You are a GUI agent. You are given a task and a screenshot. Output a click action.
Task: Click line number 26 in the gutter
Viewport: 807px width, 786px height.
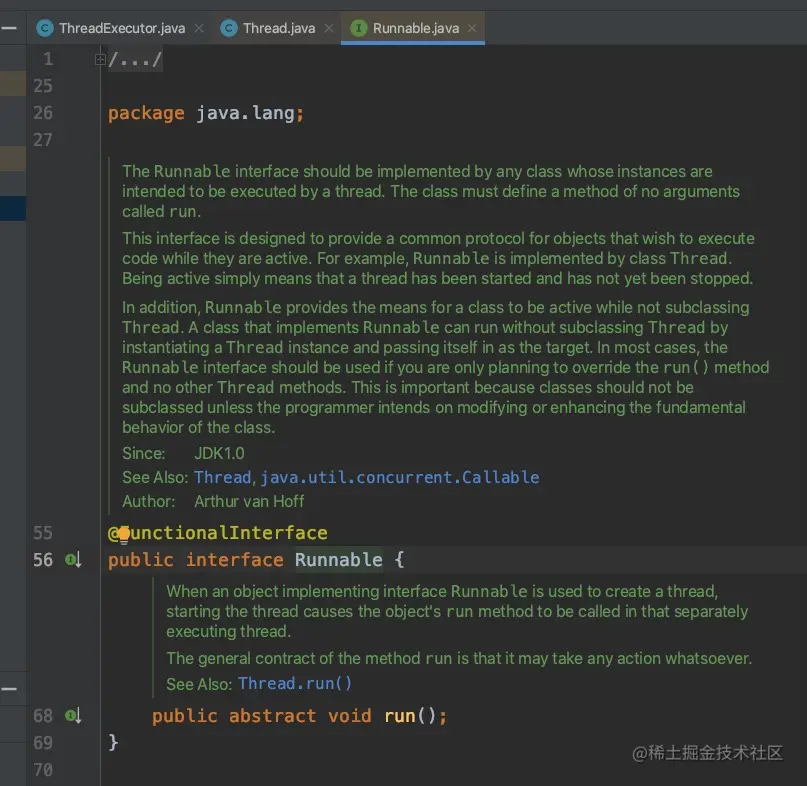(43, 113)
